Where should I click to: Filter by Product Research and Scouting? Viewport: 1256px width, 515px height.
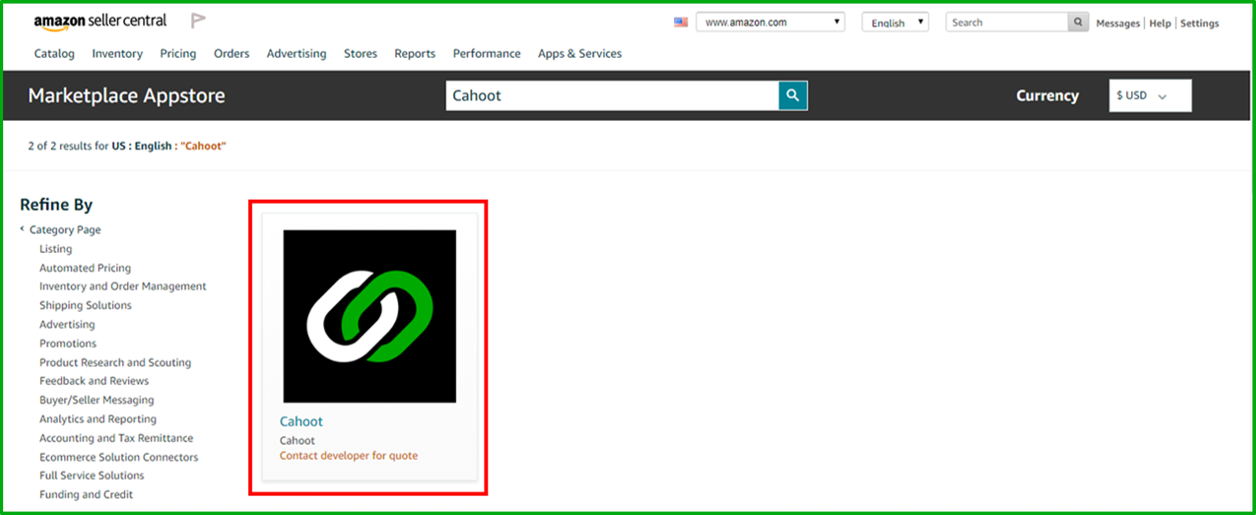pyautogui.click(x=115, y=362)
